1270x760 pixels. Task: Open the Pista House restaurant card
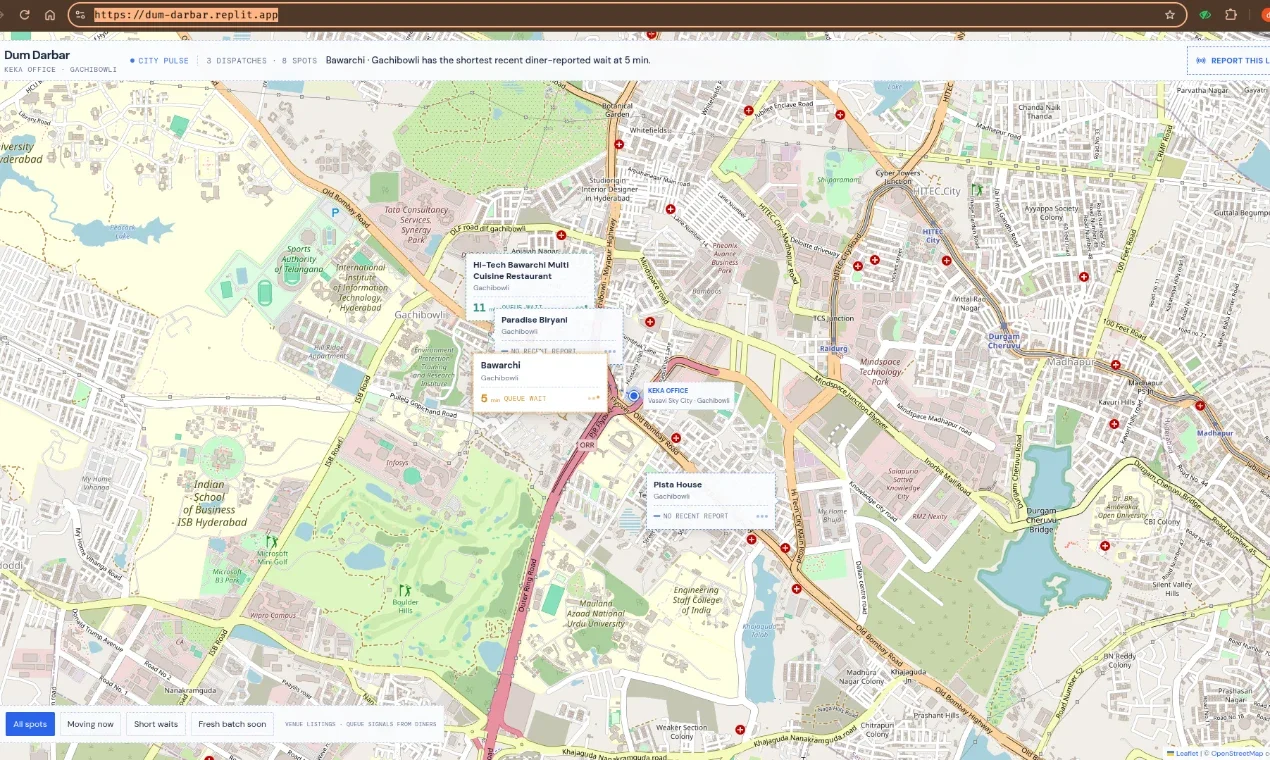710,501
